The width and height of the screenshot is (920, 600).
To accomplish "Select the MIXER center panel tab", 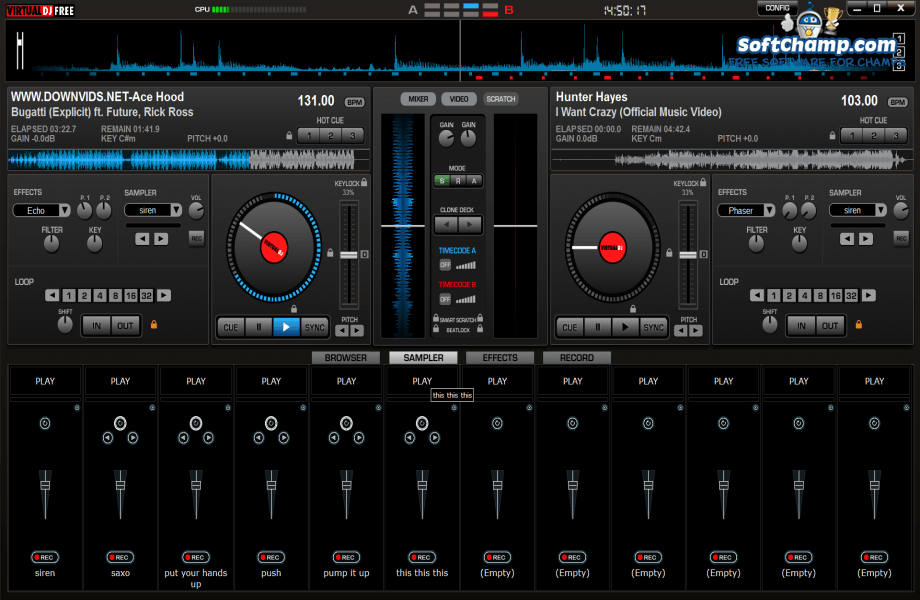I will [x=418, y=99].
